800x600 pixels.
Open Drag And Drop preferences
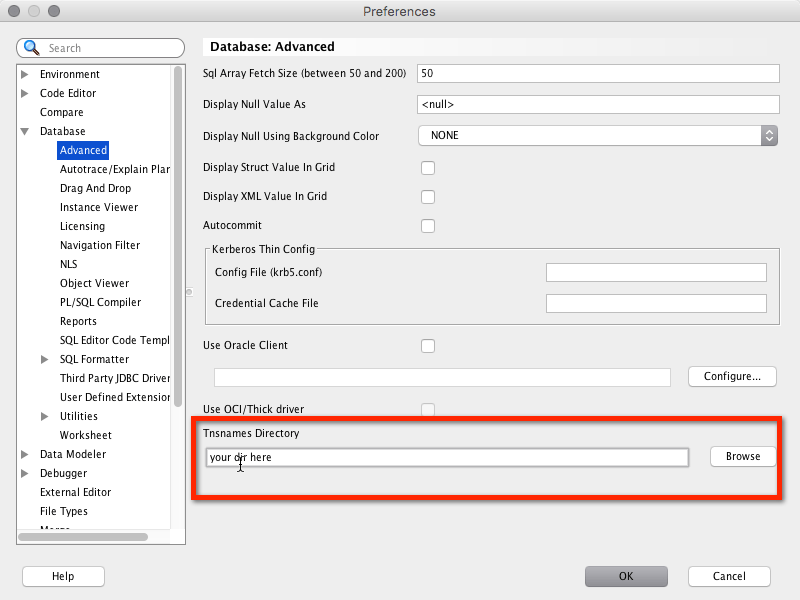click(x=95, y=188)
